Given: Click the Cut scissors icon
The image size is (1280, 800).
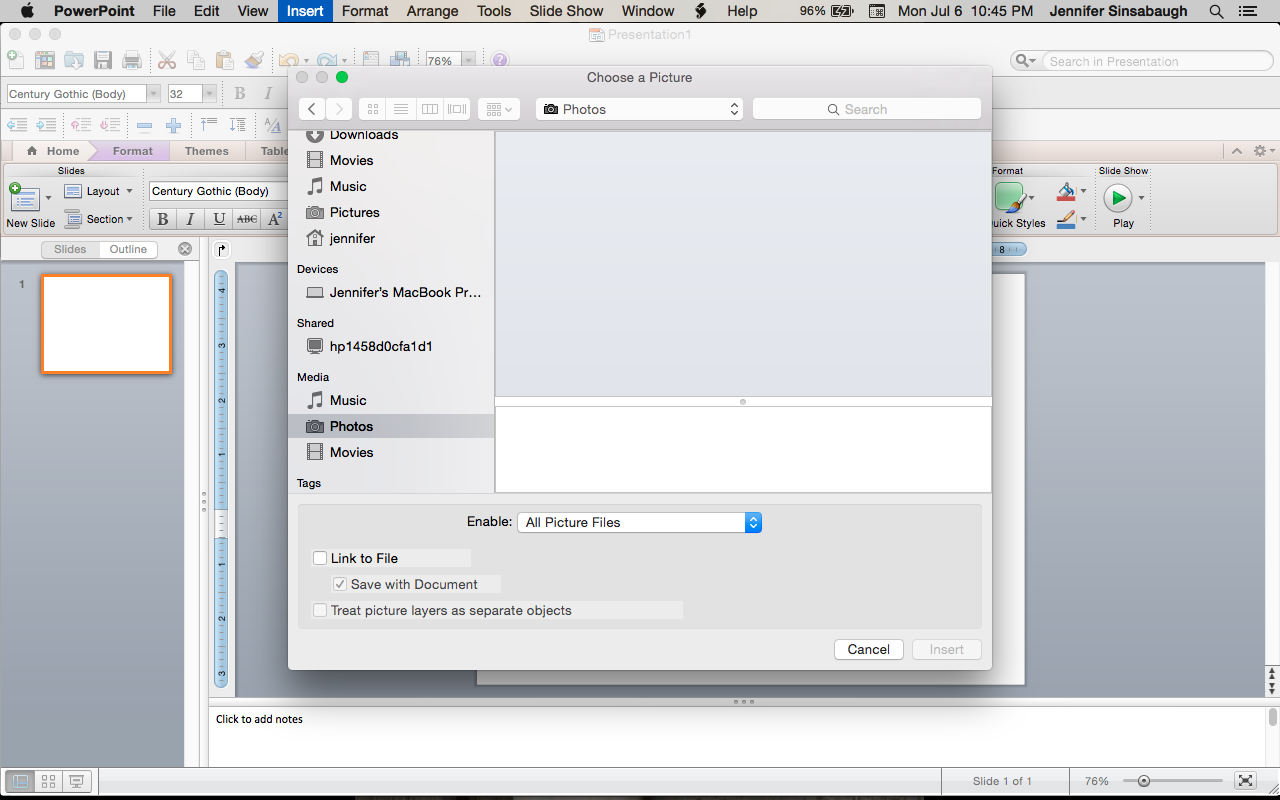Looking at the screenshot, I should tap(167, 60).
